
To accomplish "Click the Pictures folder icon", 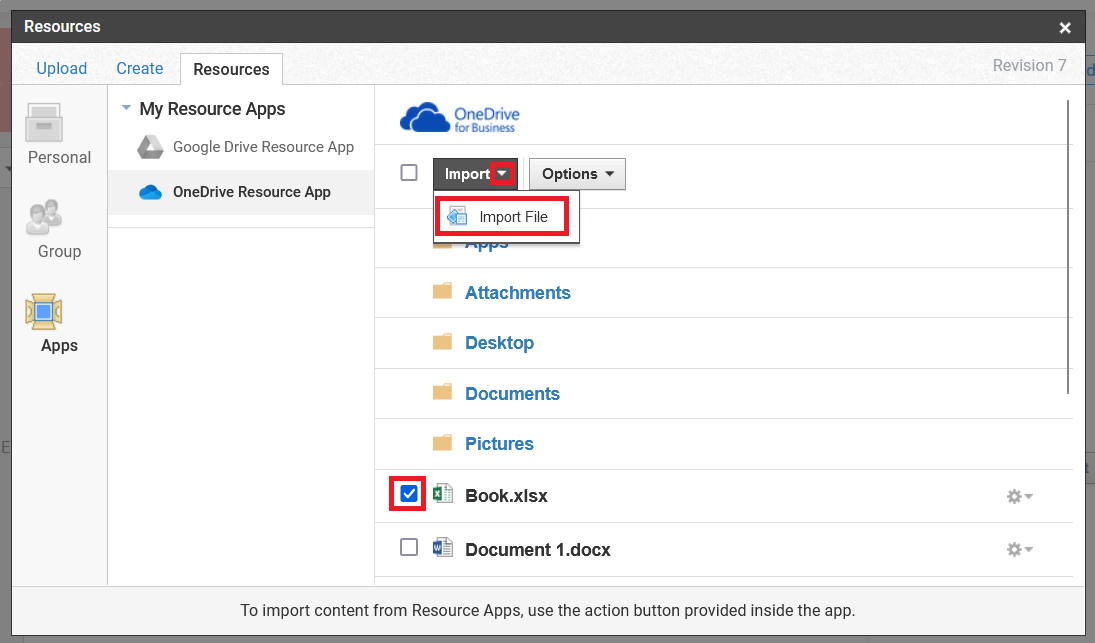I will point(442,443).
